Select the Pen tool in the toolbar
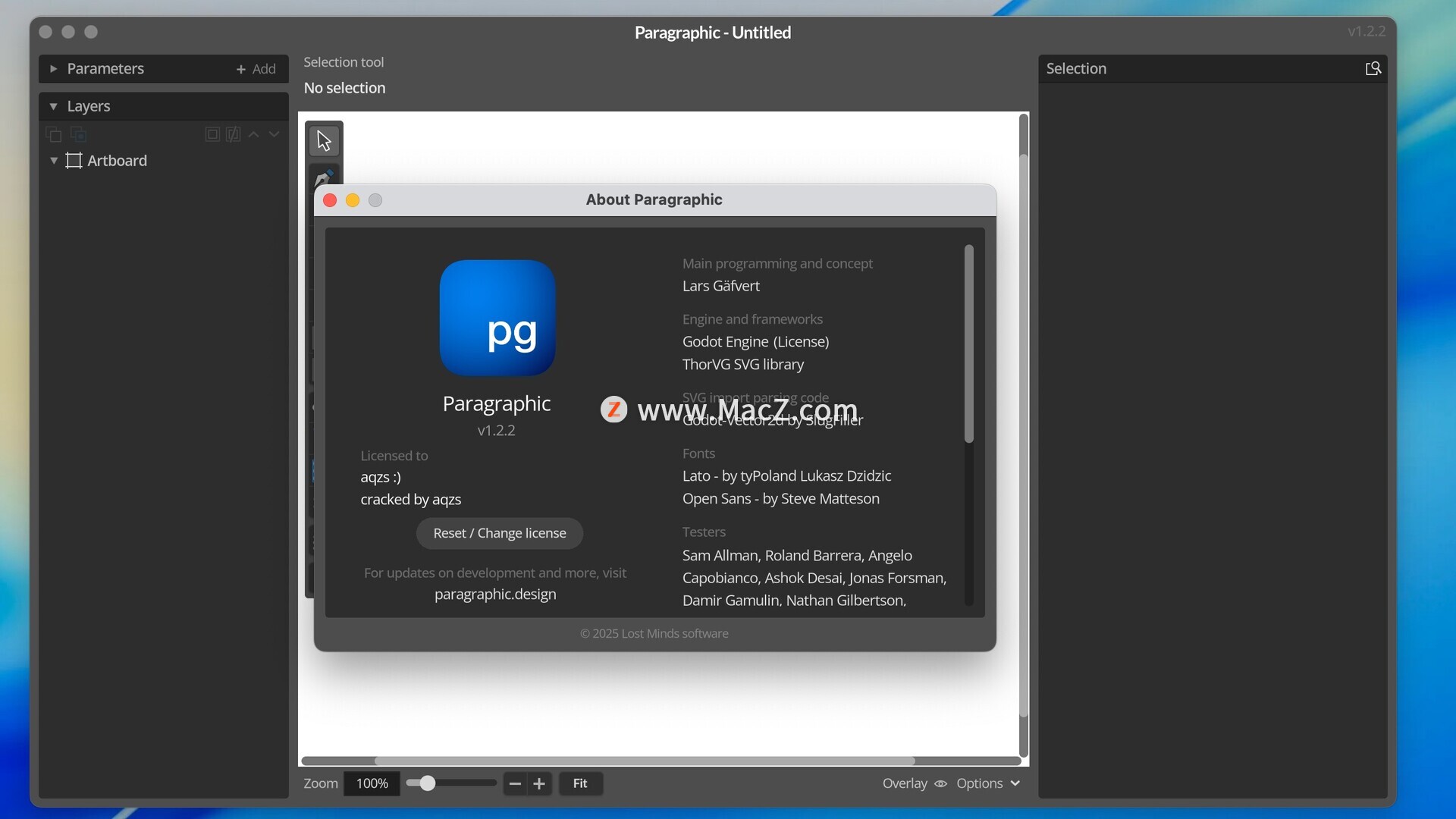The height and width of the screenshot is (819, 1456). [324, 176]
